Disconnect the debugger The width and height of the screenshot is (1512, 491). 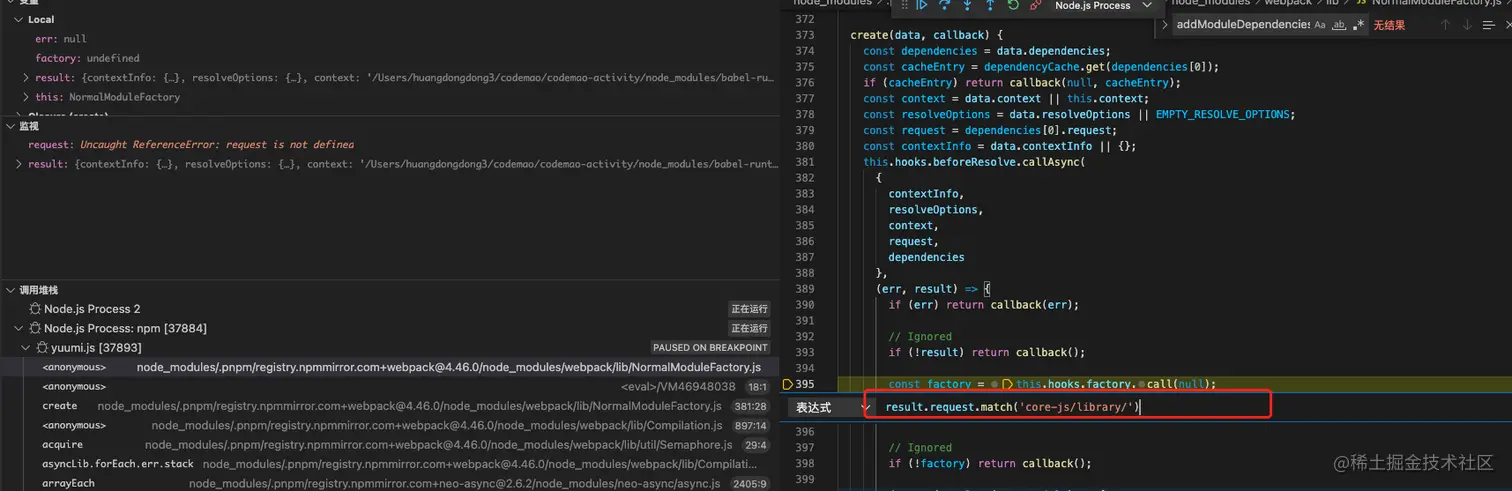coord(1036,5)
